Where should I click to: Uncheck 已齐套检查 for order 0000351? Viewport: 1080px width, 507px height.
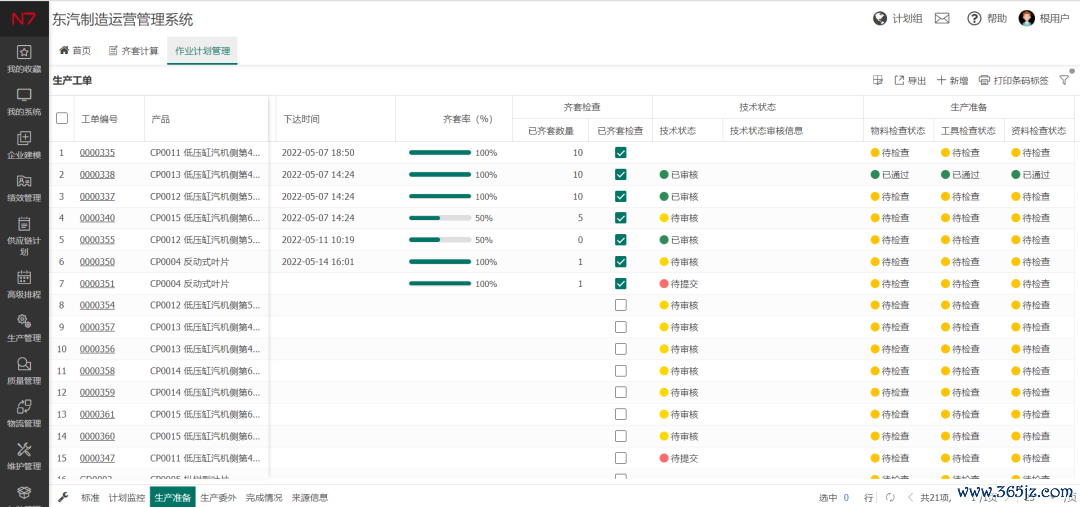coord(621,283)
